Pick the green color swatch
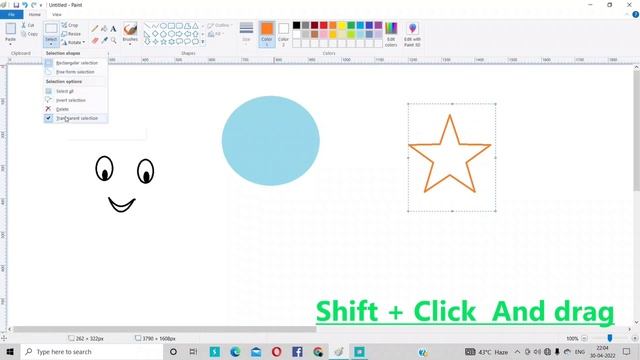The height and width of the screenshot is (360, 640). pos(351,25)
